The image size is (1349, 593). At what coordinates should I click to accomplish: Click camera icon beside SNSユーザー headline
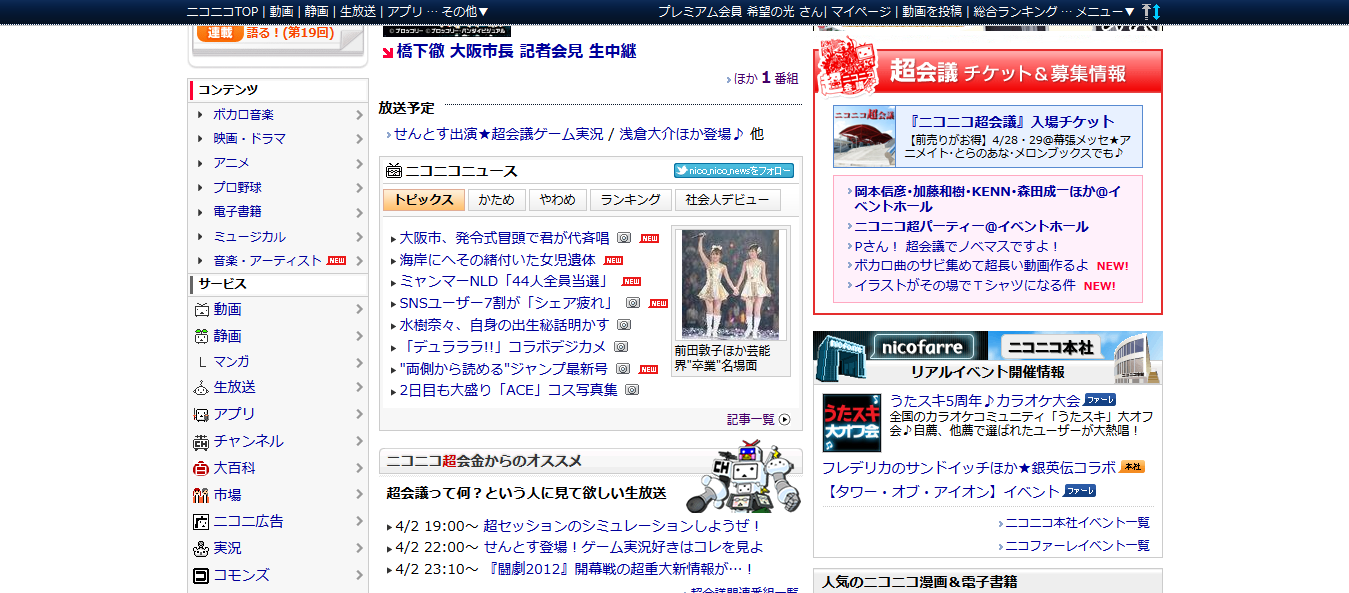pos(633,303)
